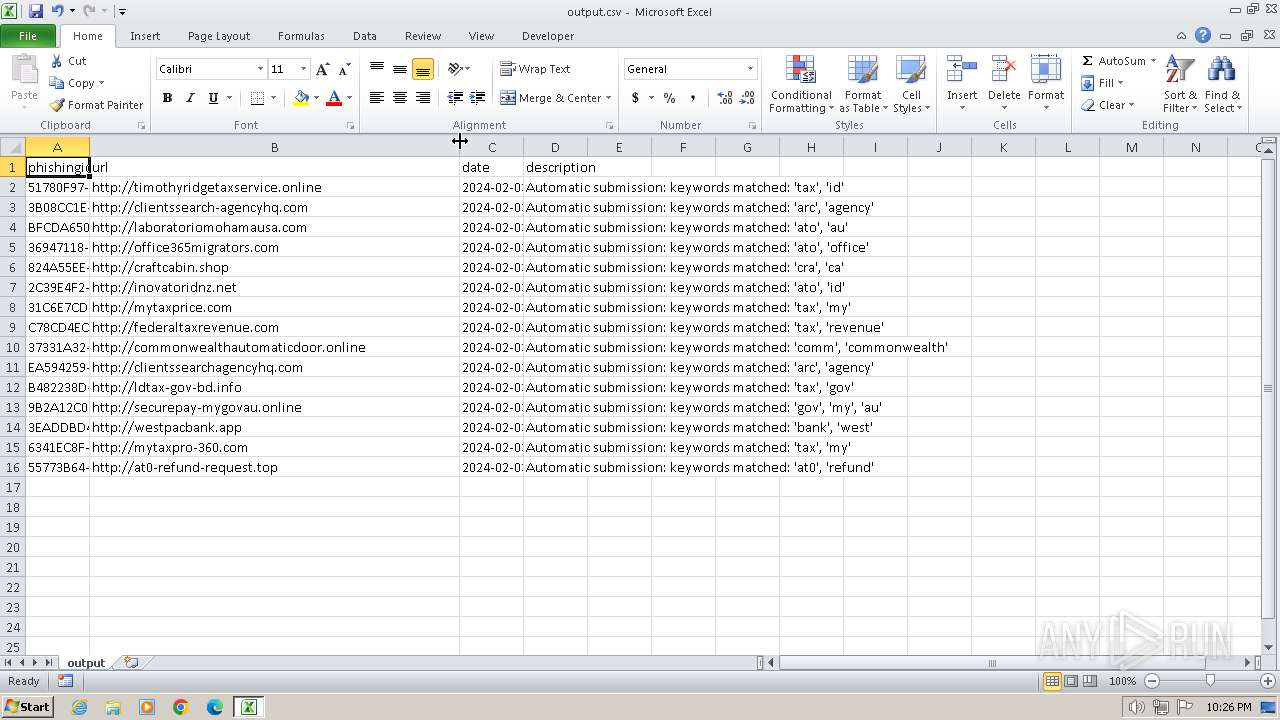Expand fill color dropdown arrow

[x=316, y=98]
